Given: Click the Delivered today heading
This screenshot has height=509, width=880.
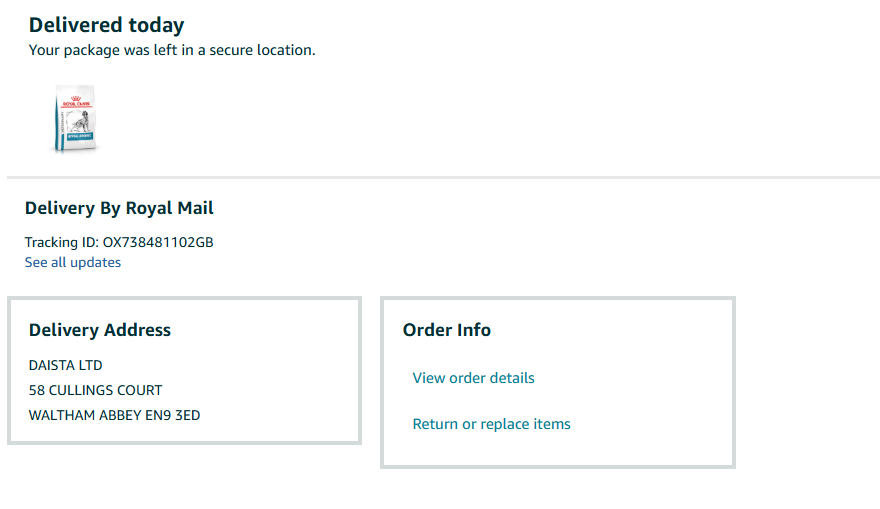Looking at the screenshot, I should click(106, 25).
